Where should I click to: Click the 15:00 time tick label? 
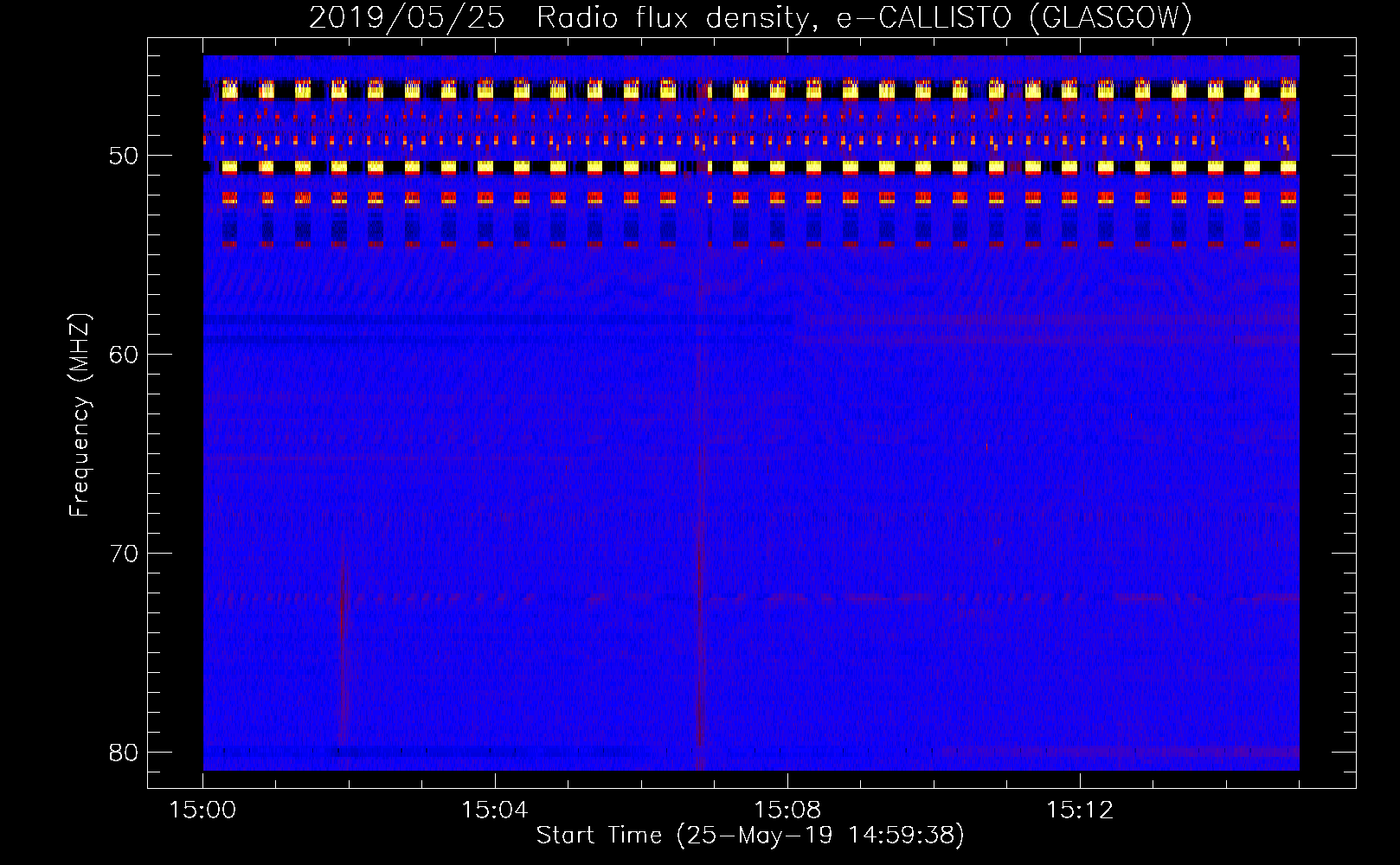click(203, 811)
